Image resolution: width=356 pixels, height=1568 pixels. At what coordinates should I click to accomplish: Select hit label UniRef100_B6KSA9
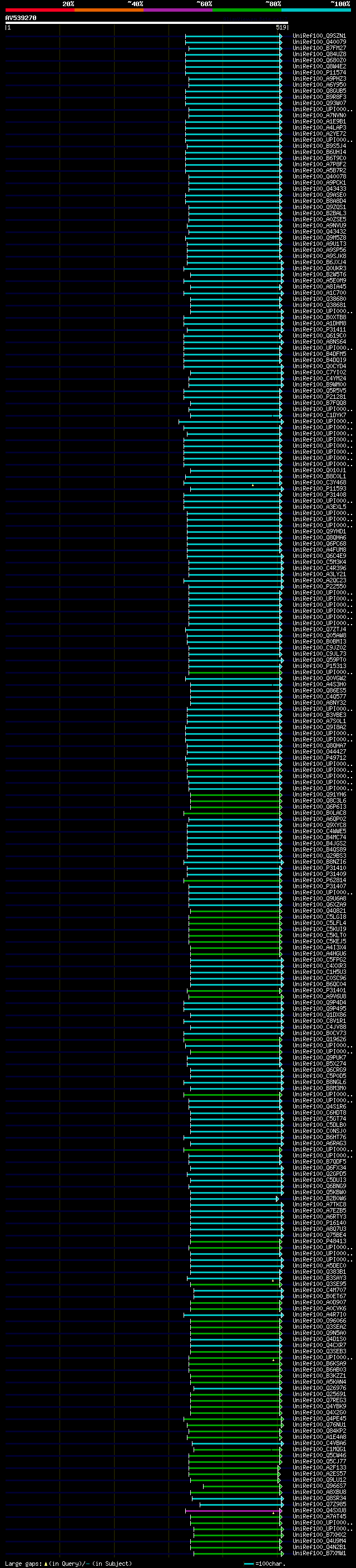click(x=319, y=1363)
